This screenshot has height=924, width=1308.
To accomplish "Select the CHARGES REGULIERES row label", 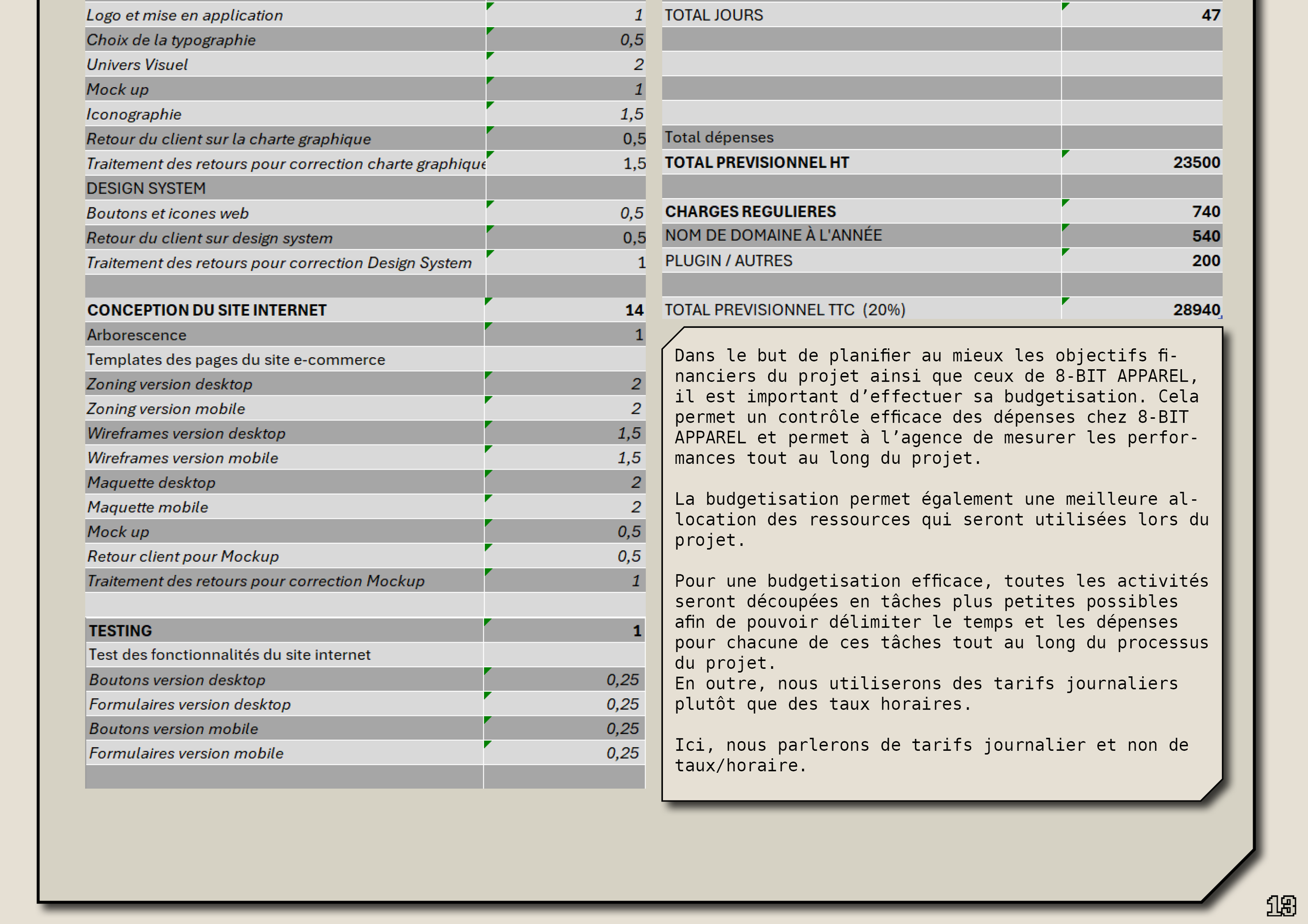I will (x=750, y=212).
